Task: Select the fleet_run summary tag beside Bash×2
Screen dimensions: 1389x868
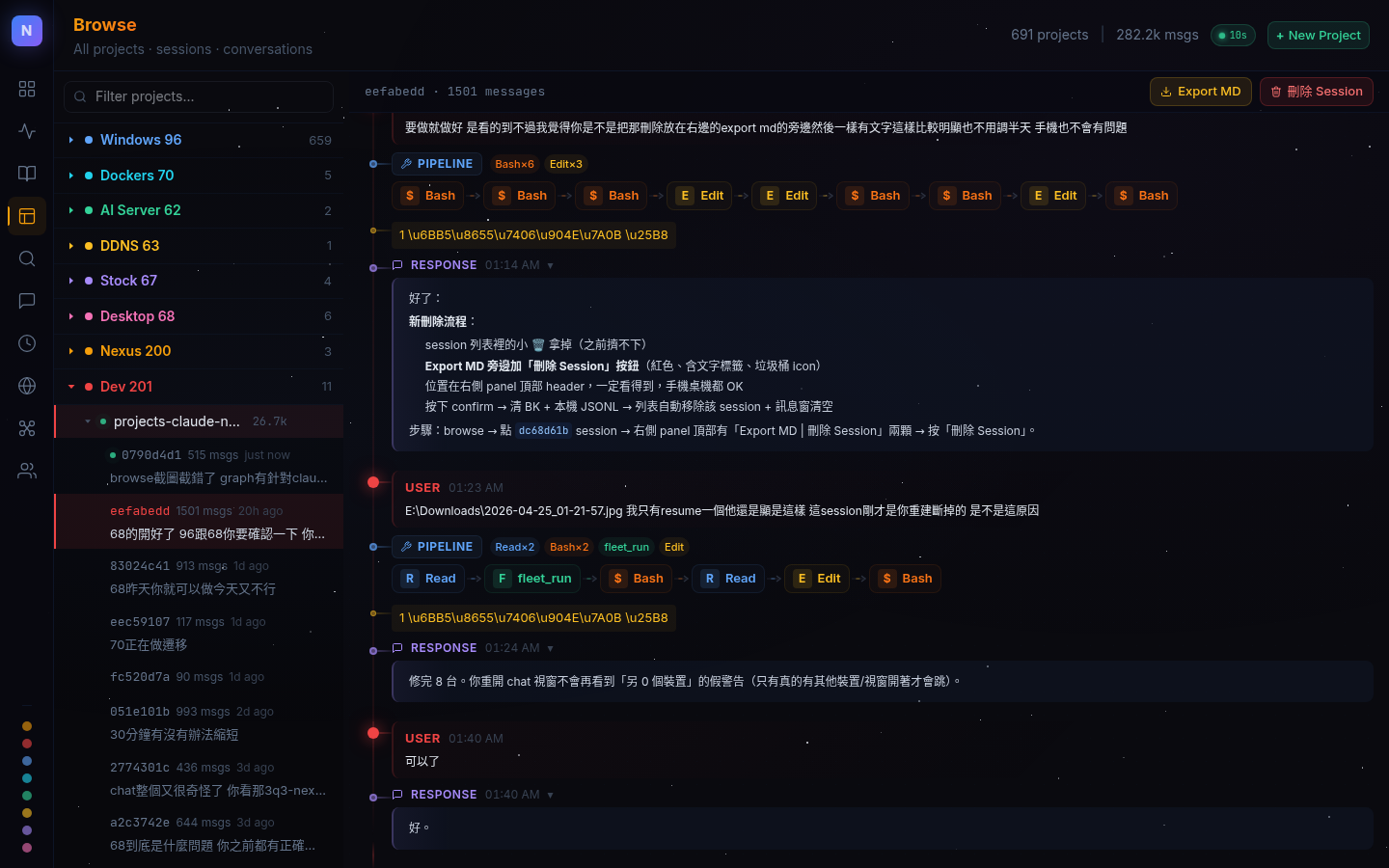Action: click(626, 547)
